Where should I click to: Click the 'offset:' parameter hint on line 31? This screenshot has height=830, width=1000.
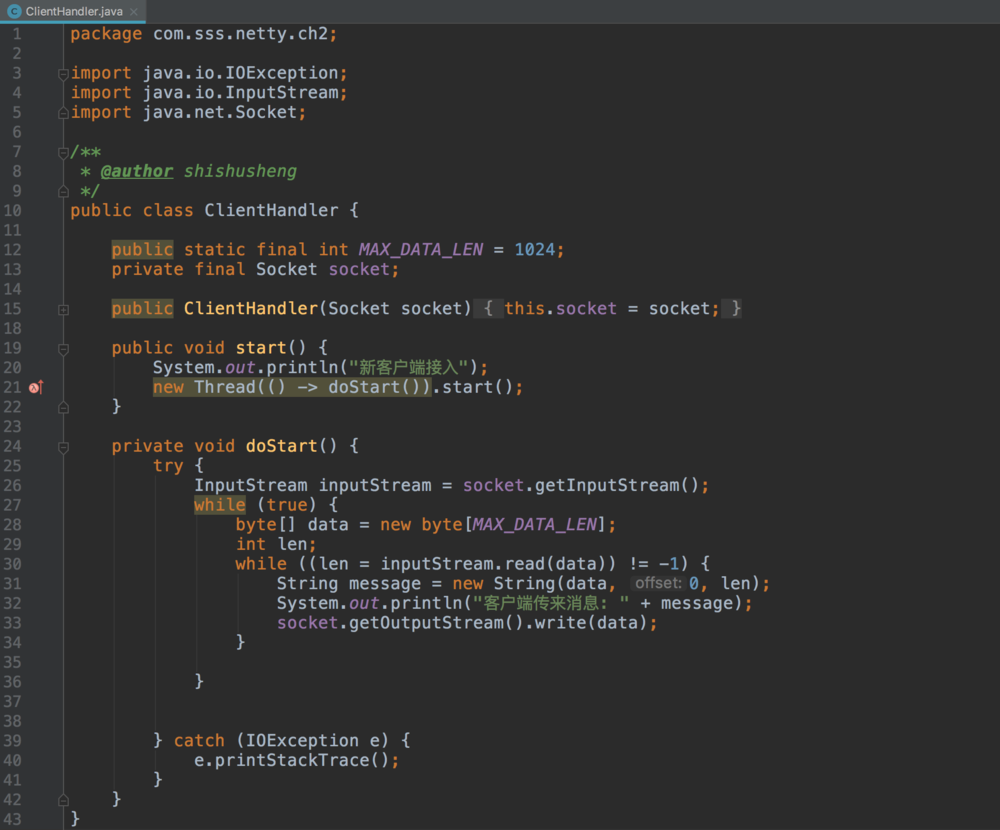658,583
